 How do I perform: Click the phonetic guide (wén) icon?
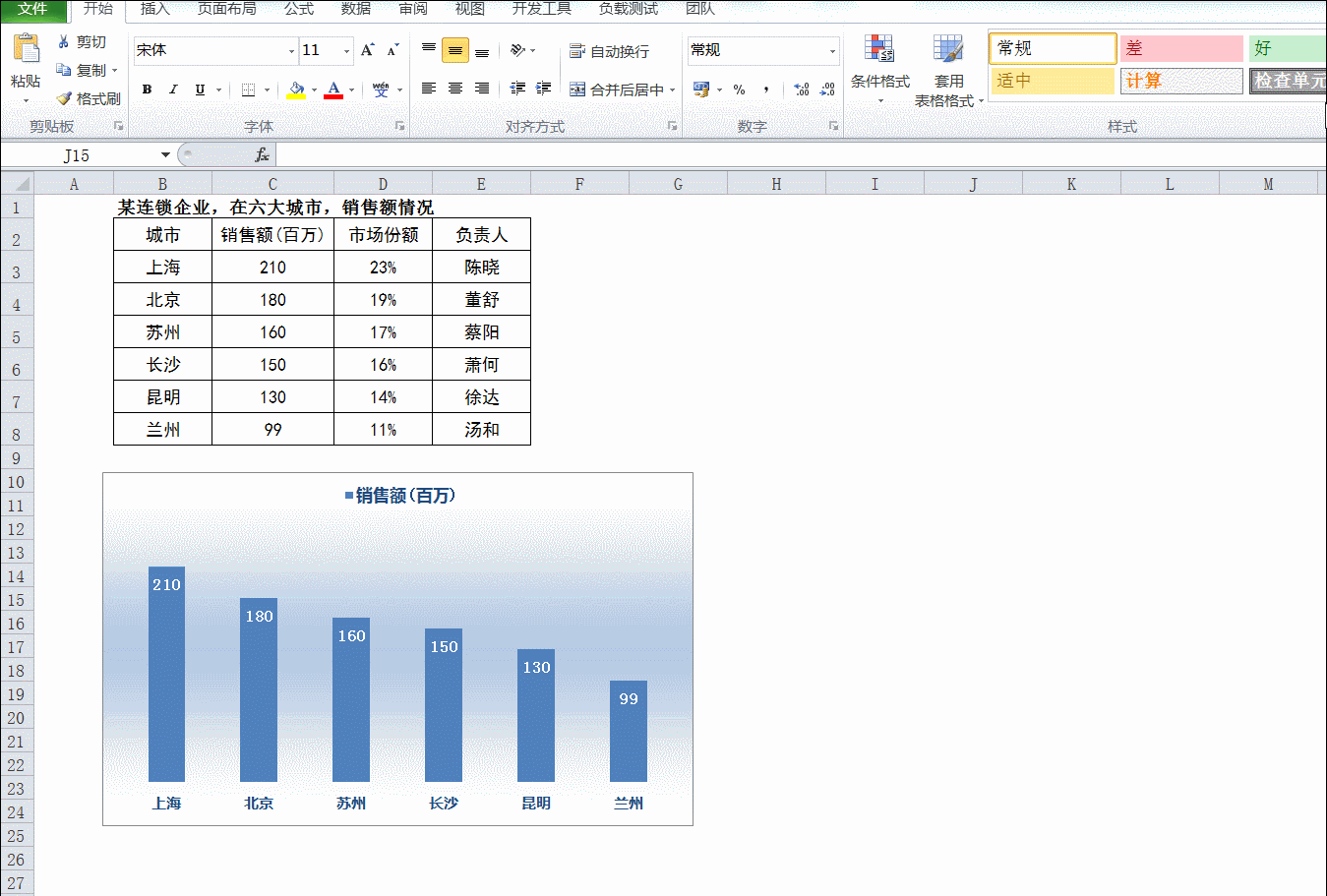(381, 90)
